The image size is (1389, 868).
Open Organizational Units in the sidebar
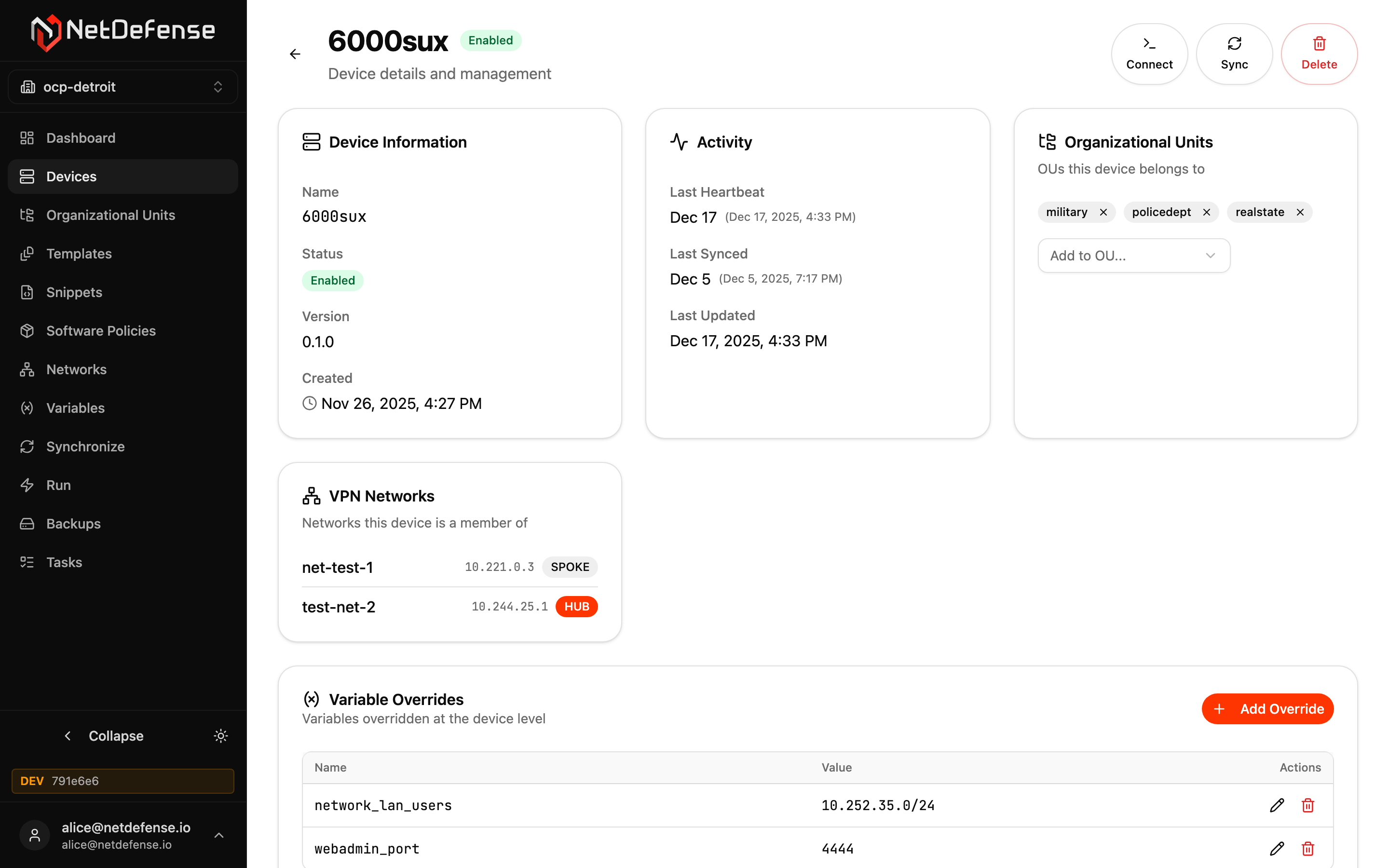point(123,215)
